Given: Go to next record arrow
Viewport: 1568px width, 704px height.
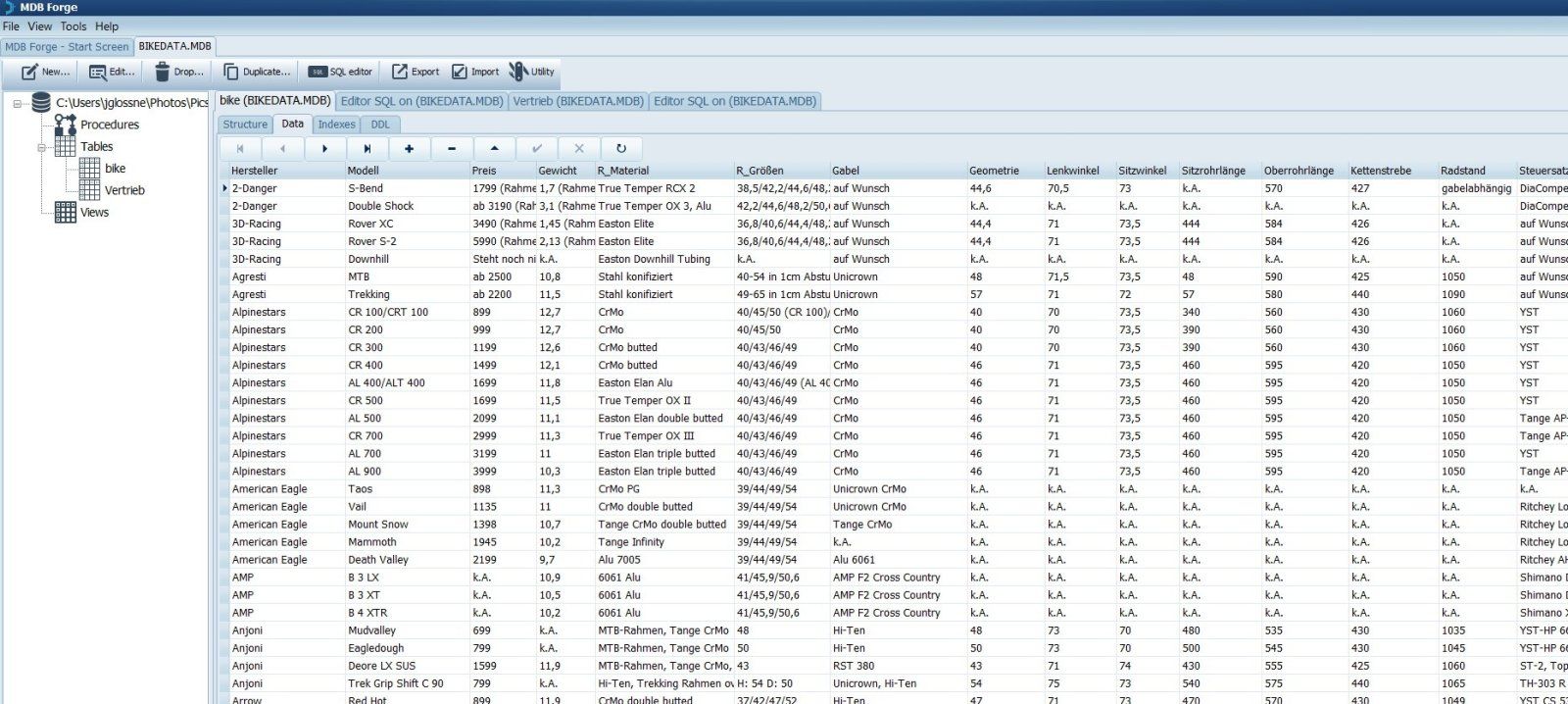Looking at the screenshot, I should (324, 148).
